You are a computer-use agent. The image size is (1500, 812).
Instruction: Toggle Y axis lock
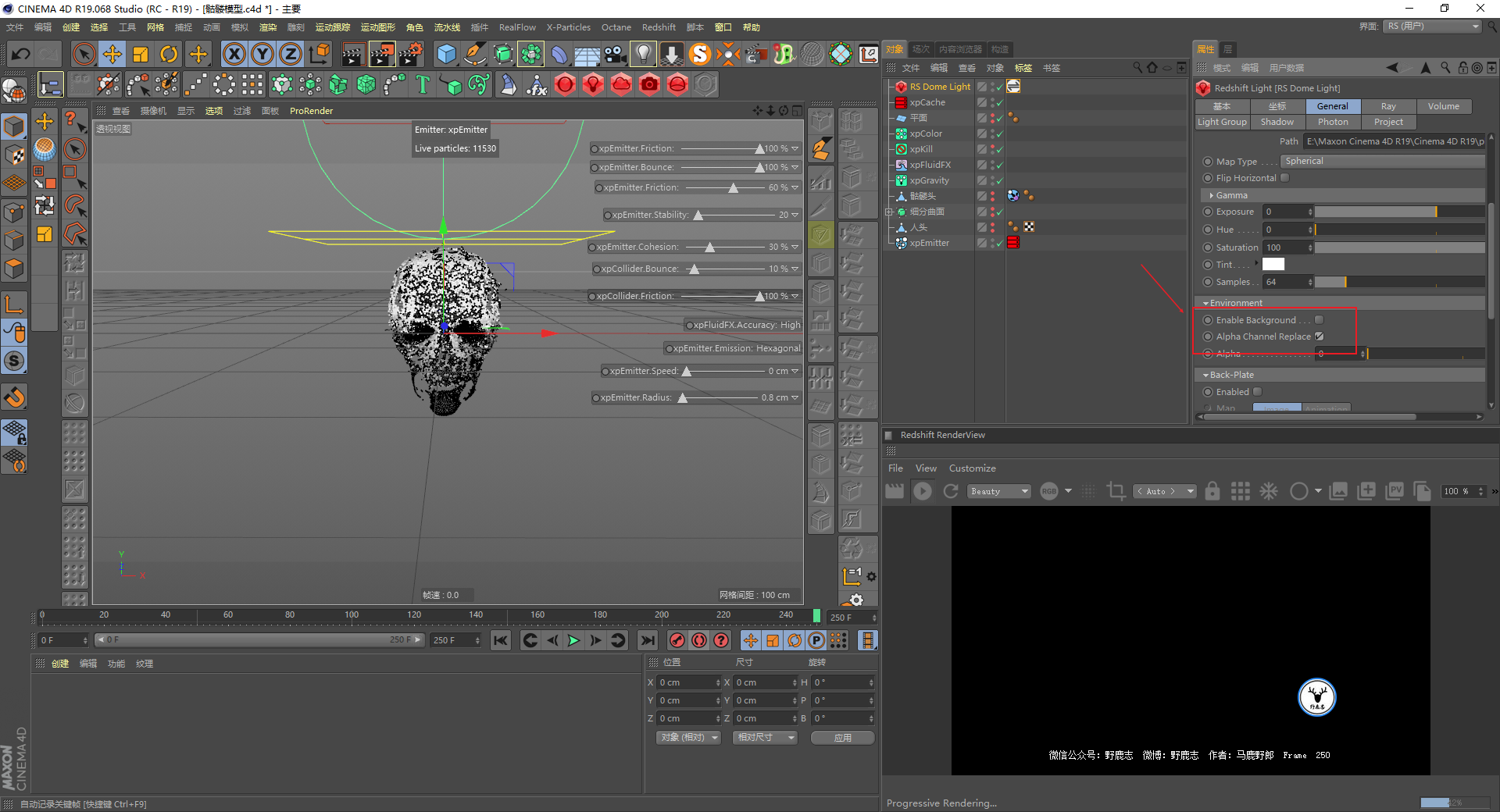point(262,54)
